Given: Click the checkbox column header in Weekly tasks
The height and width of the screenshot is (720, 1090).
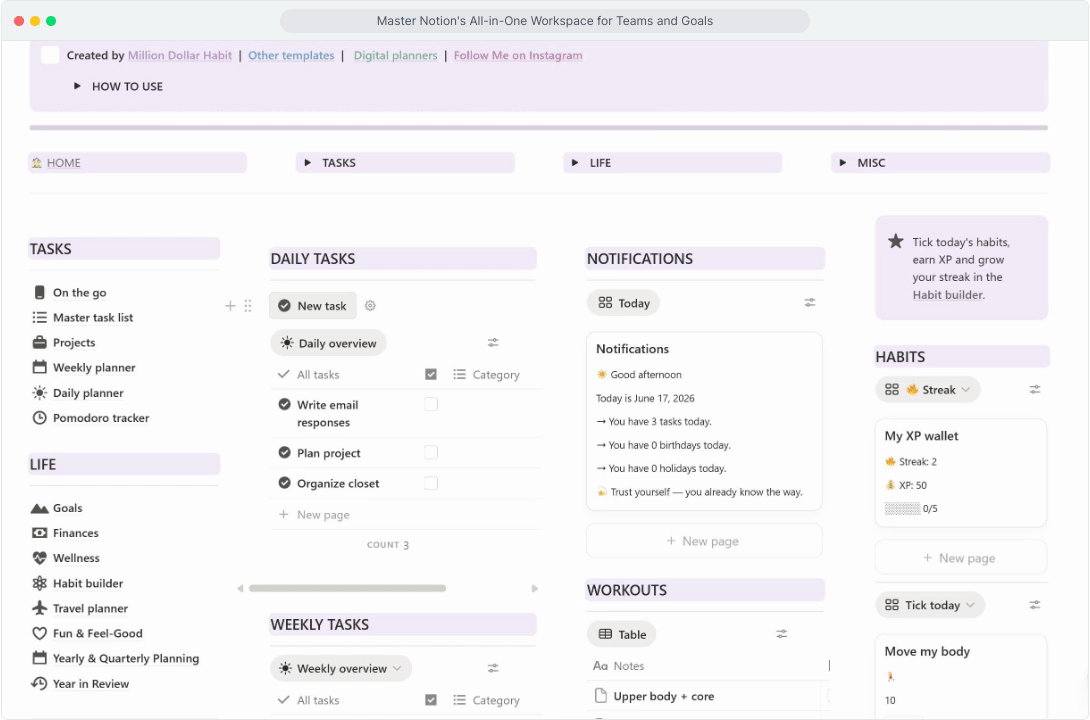Looking at the screenshot, I should click(431, 700).
